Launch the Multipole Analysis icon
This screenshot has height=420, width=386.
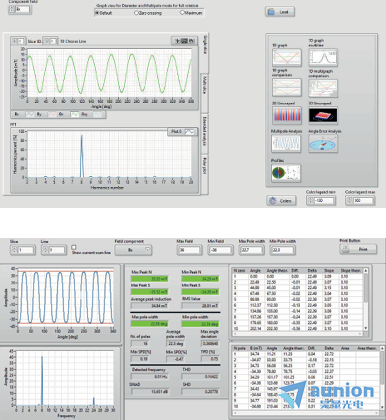286,144
